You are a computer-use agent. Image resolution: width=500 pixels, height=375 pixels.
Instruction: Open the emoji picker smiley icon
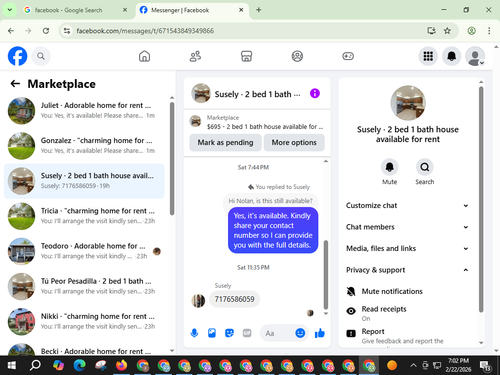coord(300,333)
